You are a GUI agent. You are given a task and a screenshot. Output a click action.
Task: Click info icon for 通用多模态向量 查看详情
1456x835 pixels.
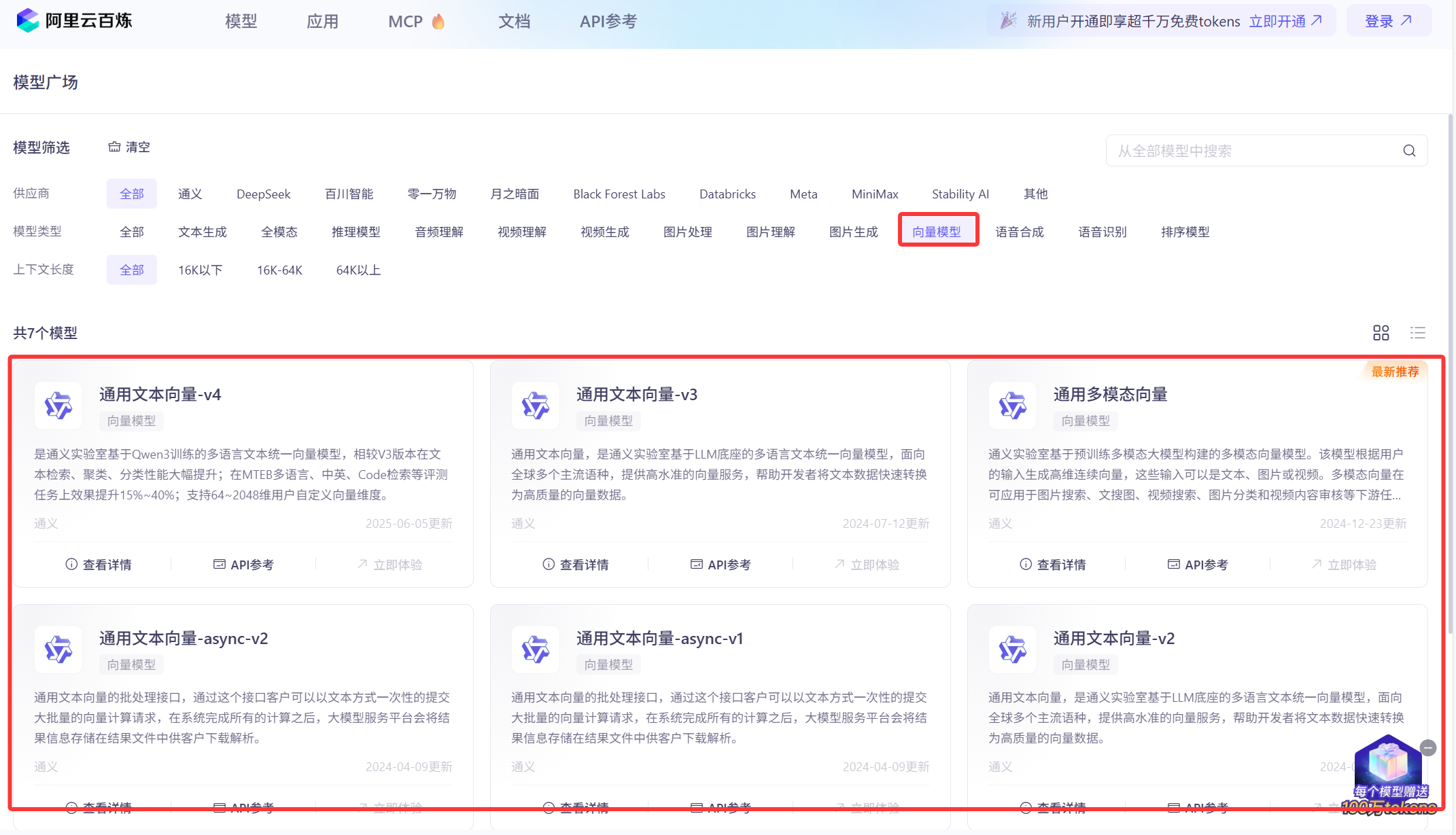click(1026, 564)
